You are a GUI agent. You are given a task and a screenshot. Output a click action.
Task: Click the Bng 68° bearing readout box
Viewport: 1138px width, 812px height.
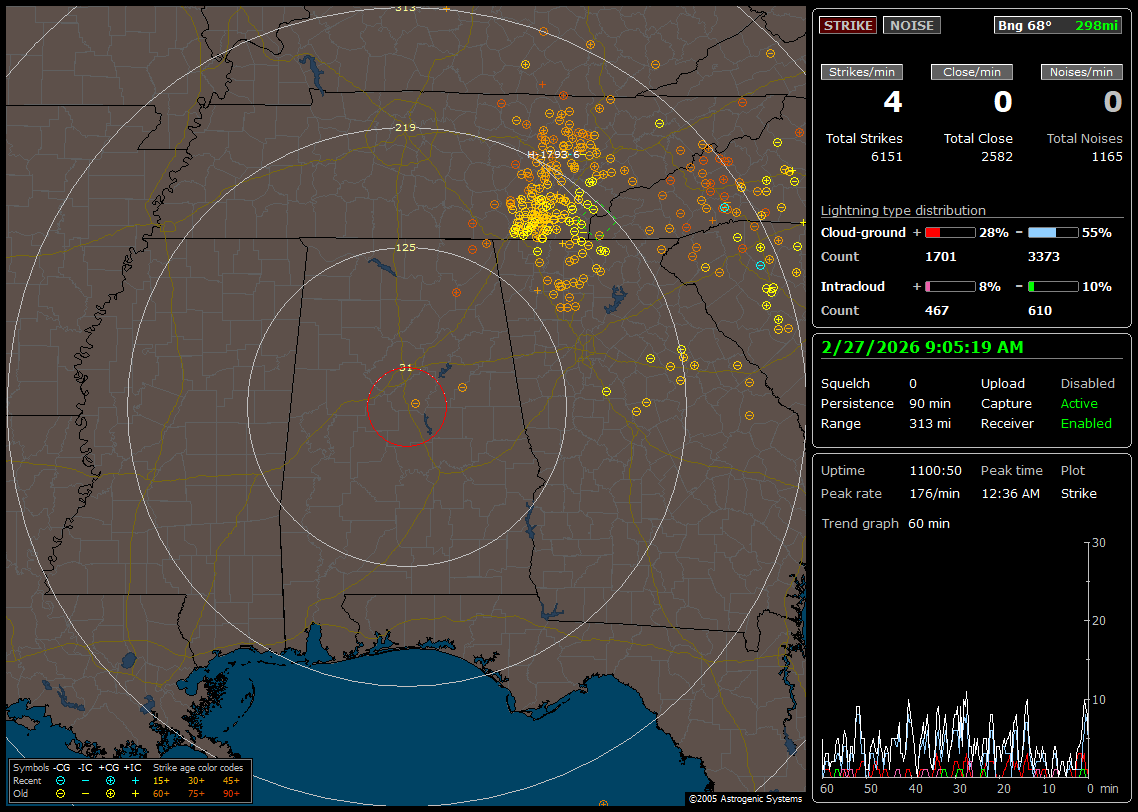1058,25
